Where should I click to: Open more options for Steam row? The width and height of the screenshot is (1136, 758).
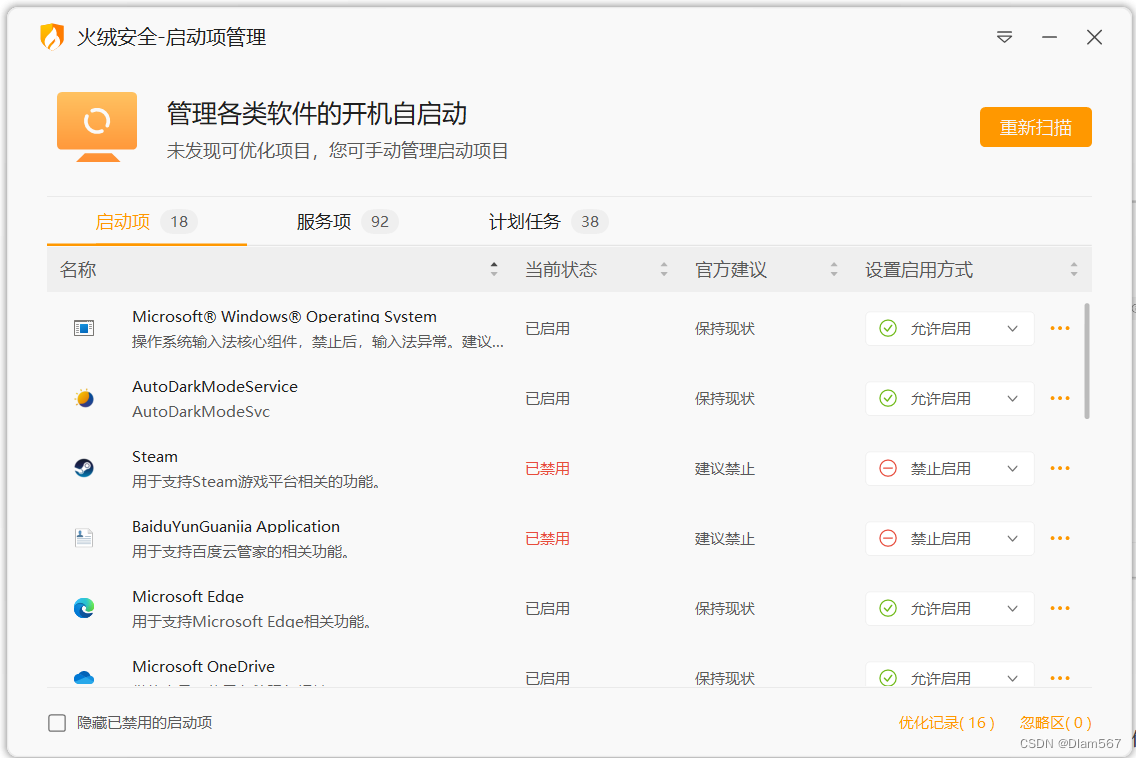1060,468
